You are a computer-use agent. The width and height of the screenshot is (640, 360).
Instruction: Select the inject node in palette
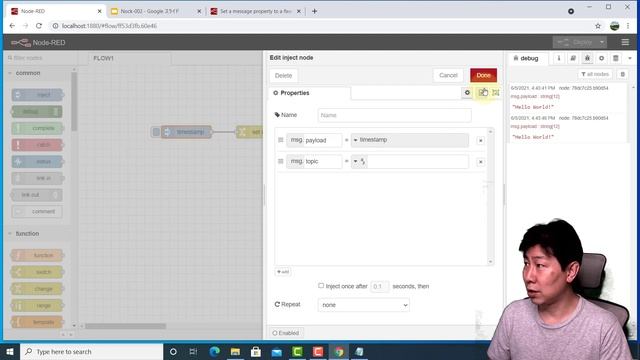37,95
